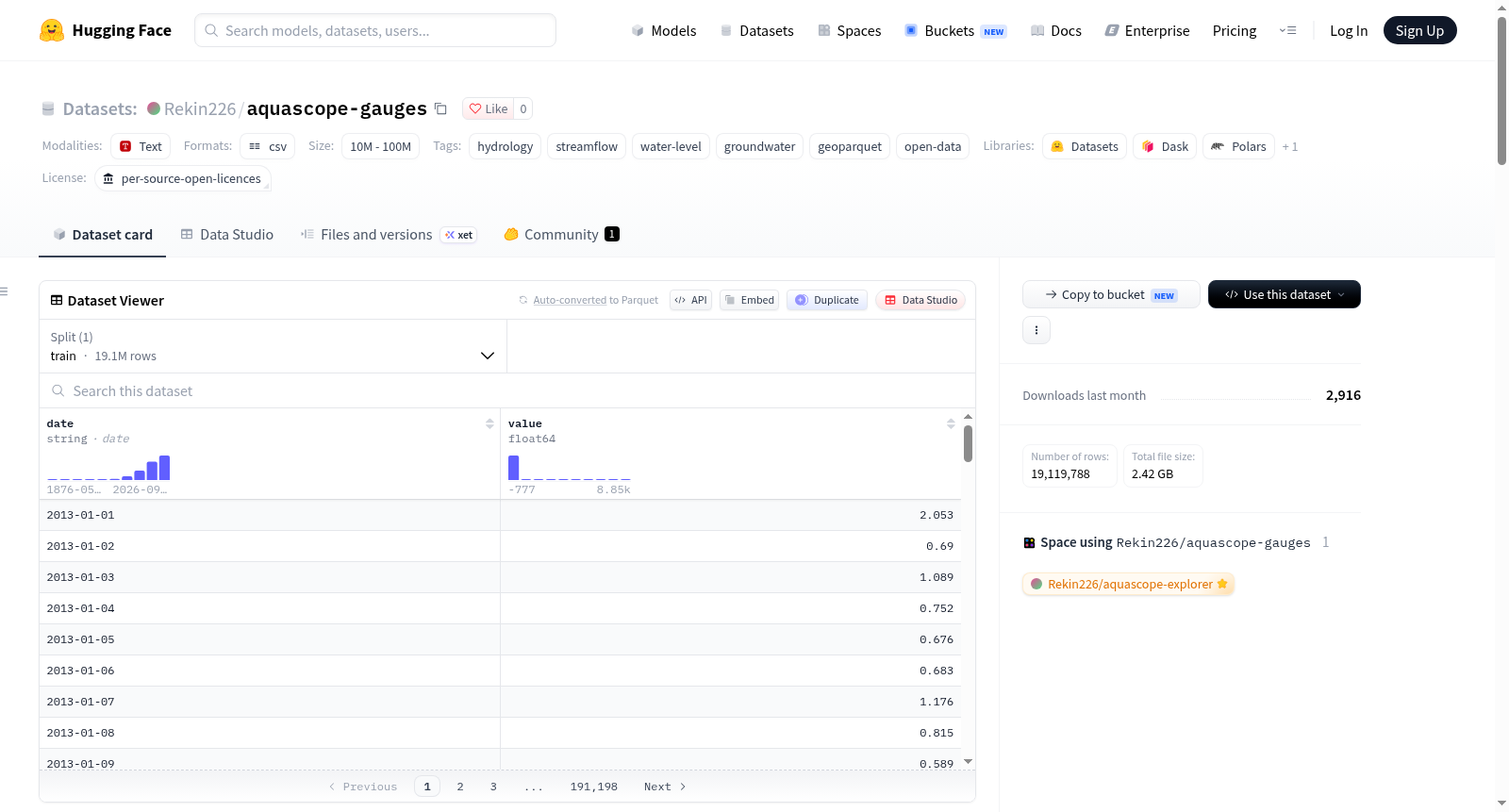Go to page 3 of the table
The image size is (1509, 812).
pos(493,787)
